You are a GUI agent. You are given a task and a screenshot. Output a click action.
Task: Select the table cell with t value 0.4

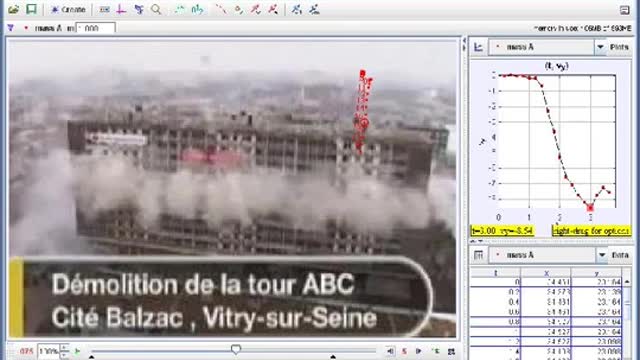pos(496,302)
